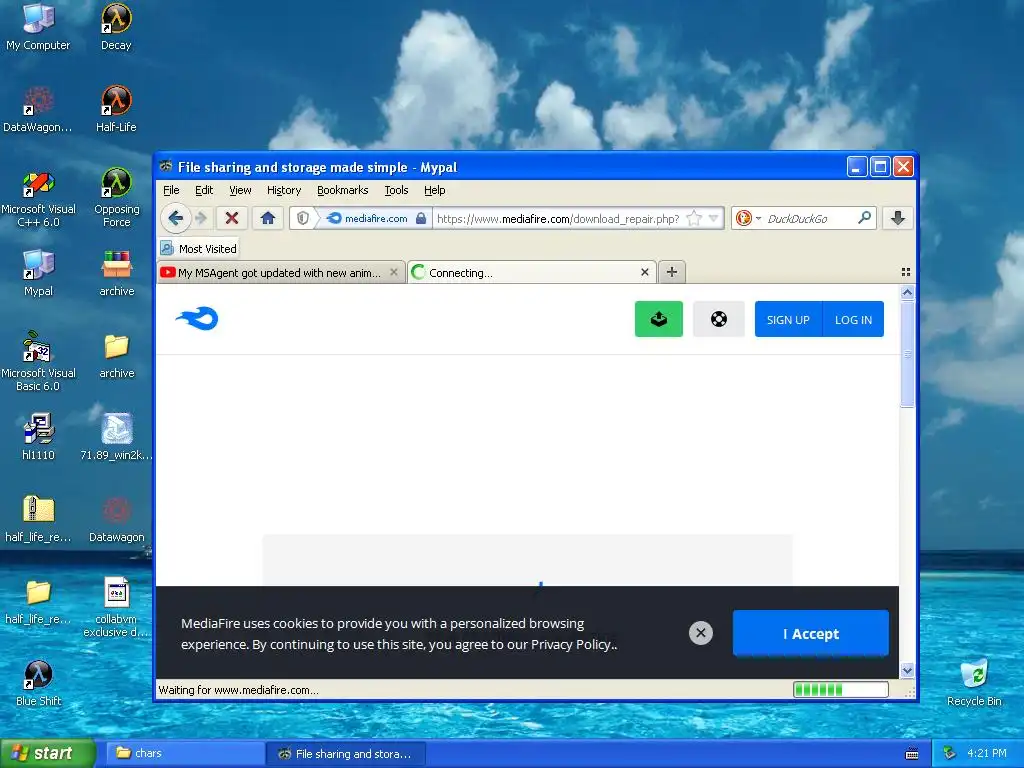Expand the URL history dropdown arrow
The image size is (1024, 768).
[x=714, y=218]
